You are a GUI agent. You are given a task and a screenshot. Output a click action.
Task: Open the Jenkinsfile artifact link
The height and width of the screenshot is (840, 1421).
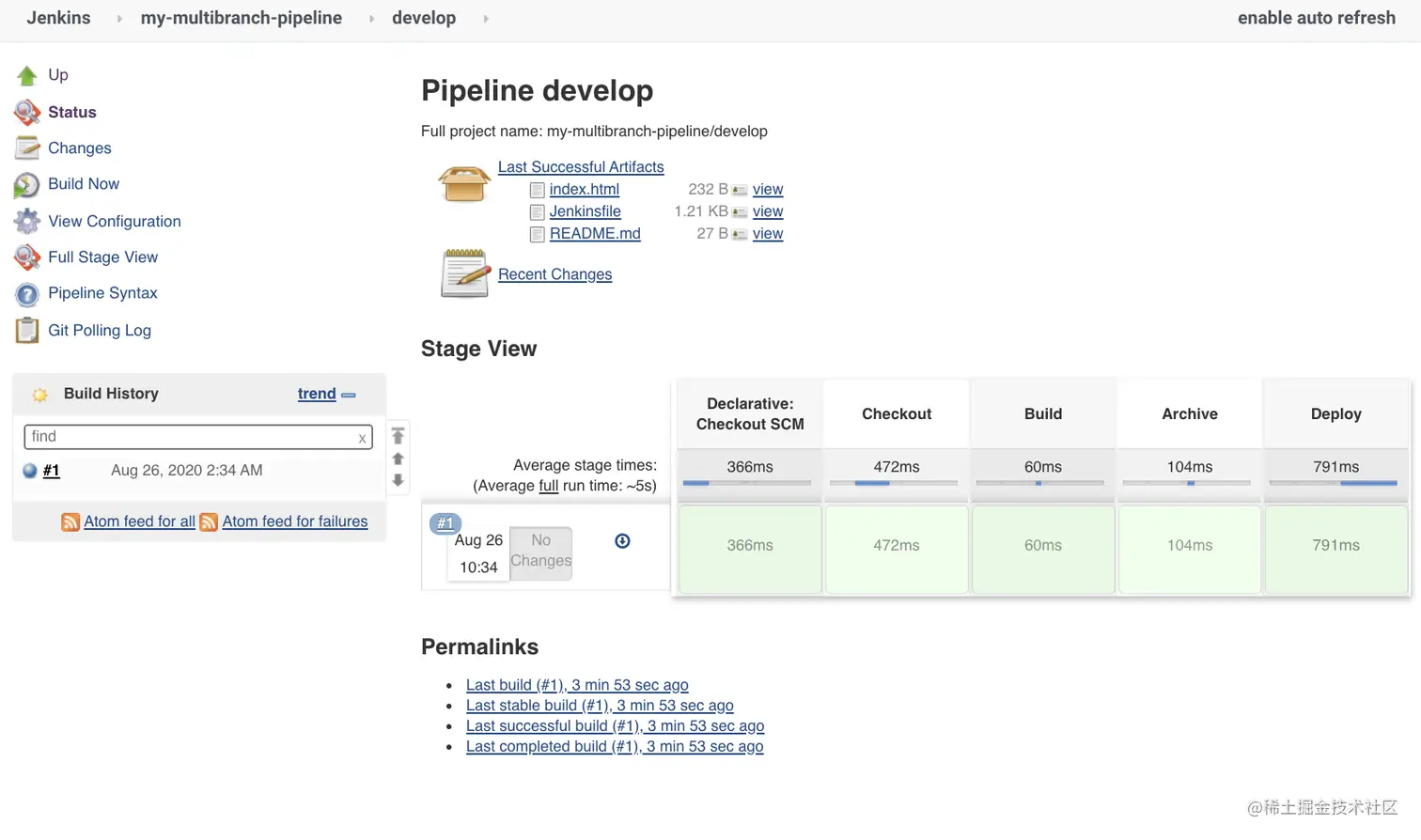(x=586, y=211)
